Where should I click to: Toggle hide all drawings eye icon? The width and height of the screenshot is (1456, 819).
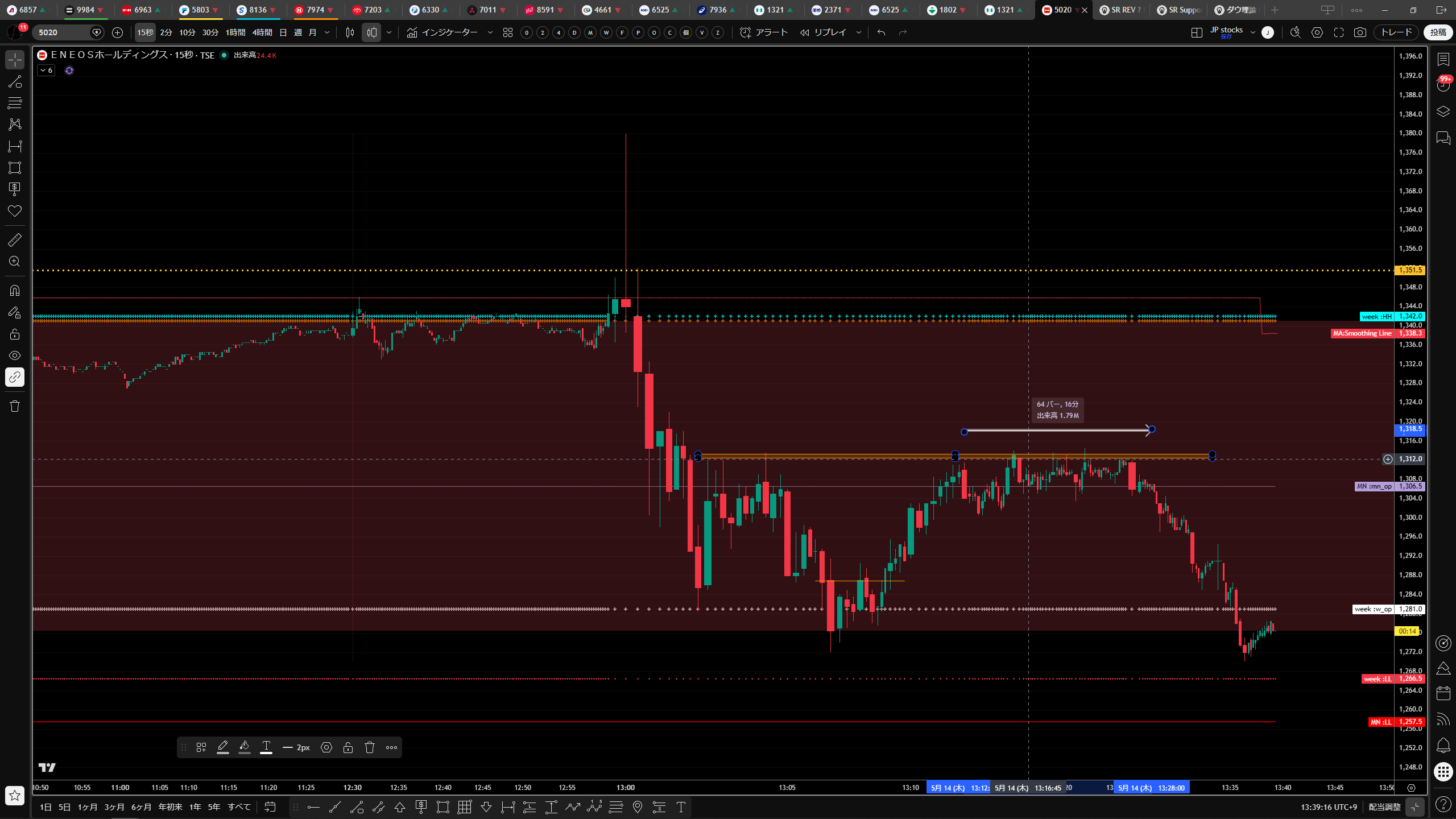(x=15, y=355)
